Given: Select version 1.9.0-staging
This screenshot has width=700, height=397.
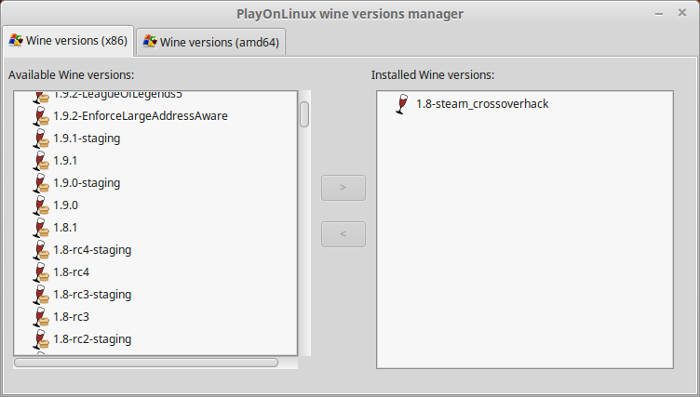Looking at the screenshot, I should click(x=87, y=183).
